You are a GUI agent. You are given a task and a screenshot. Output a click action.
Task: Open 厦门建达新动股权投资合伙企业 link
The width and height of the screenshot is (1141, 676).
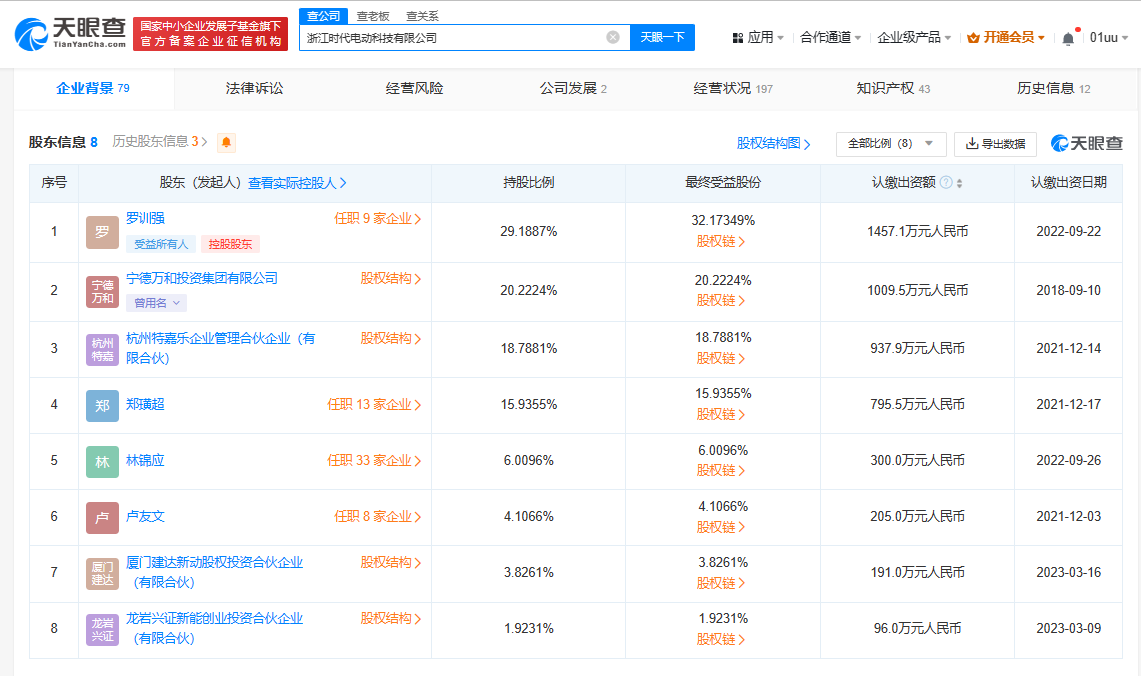(x=215, y=572)
